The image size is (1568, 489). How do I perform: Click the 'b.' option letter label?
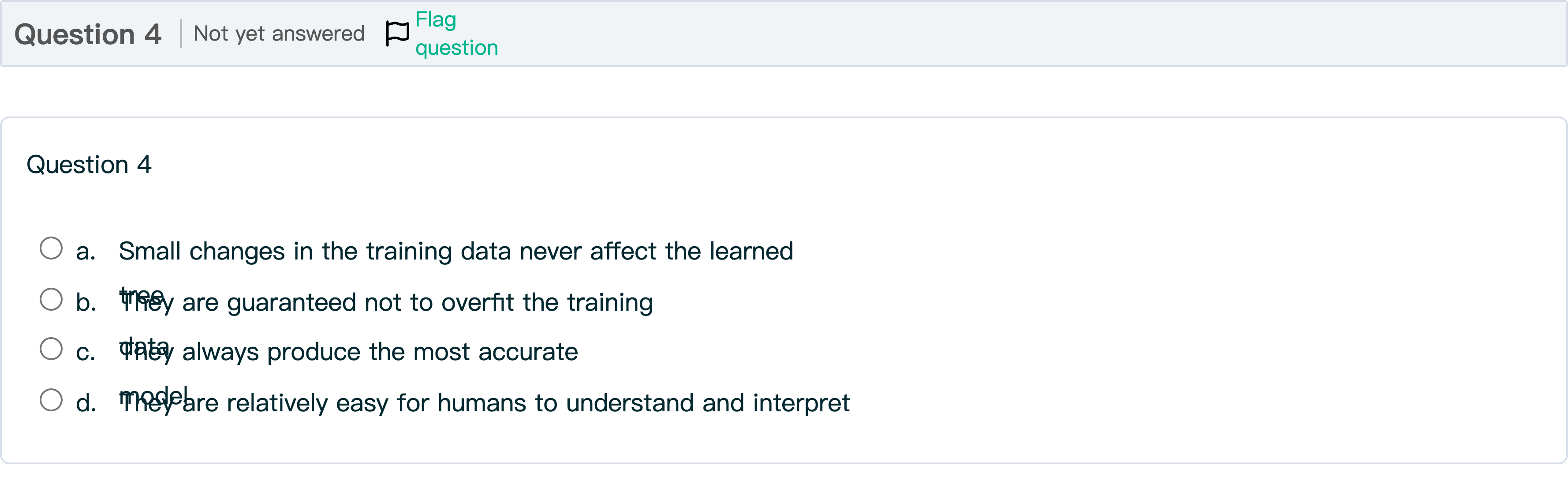(86, 302)
